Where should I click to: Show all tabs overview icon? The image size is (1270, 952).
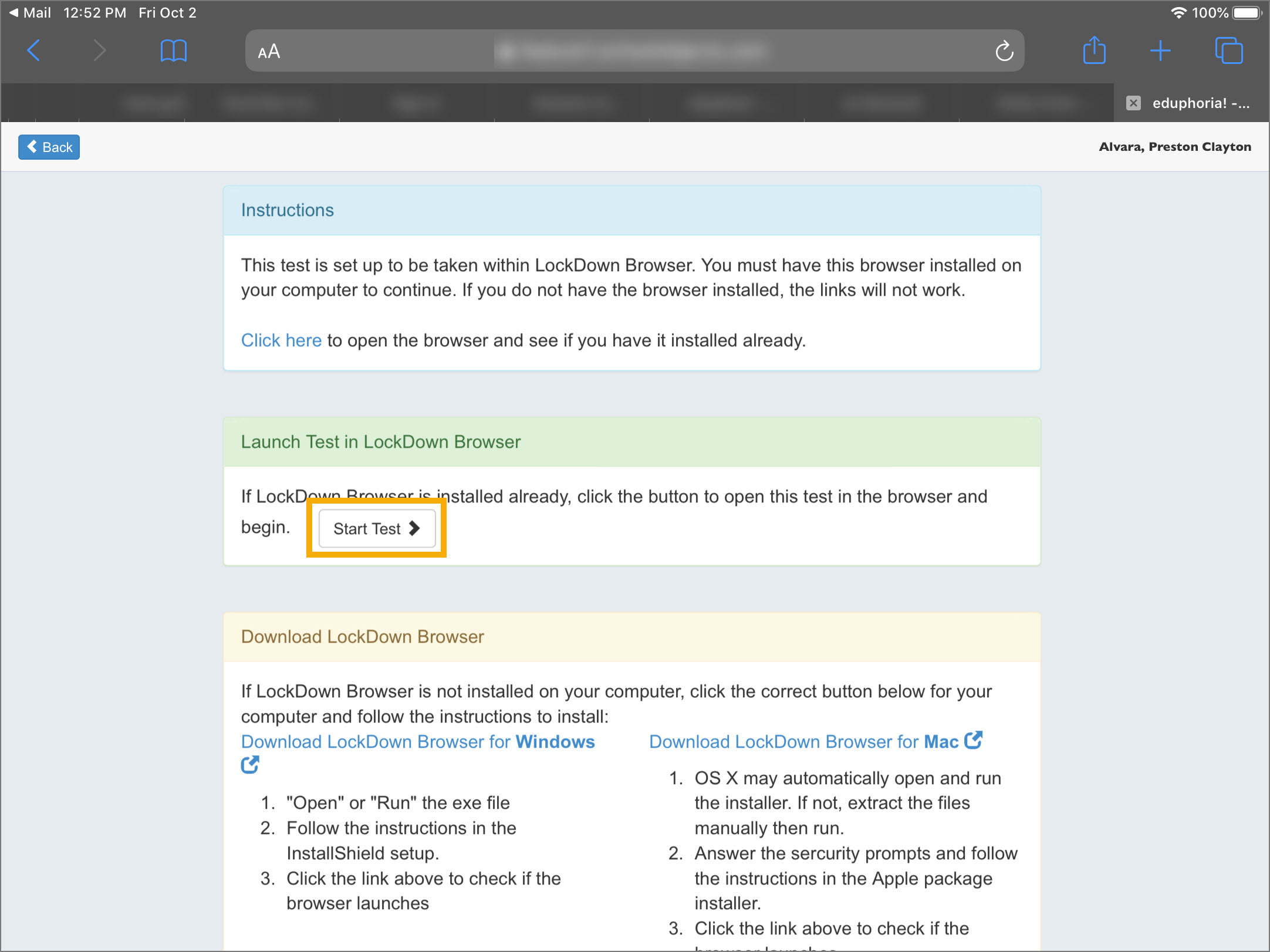pos(1229,50)
